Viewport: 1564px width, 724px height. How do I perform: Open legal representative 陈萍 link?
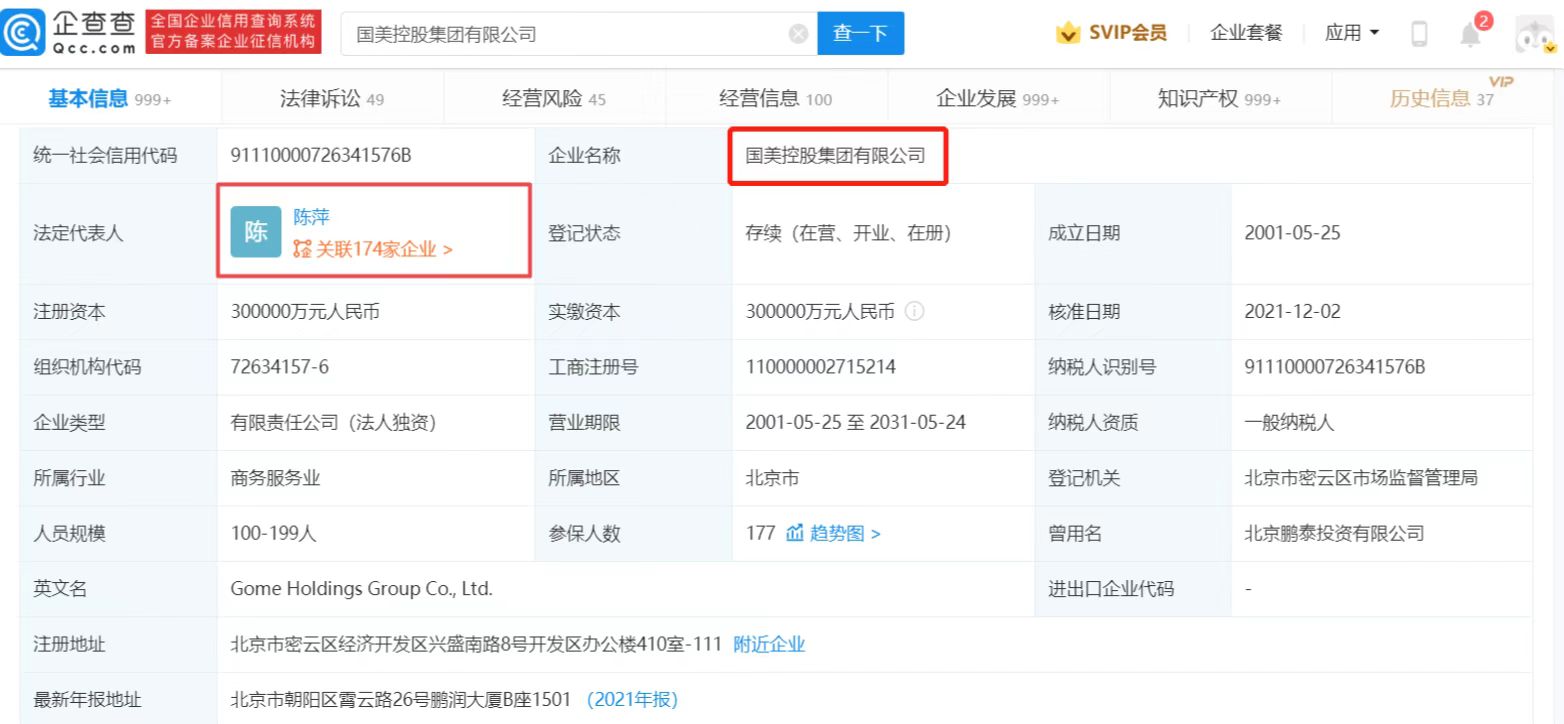(x=311, y=217)
